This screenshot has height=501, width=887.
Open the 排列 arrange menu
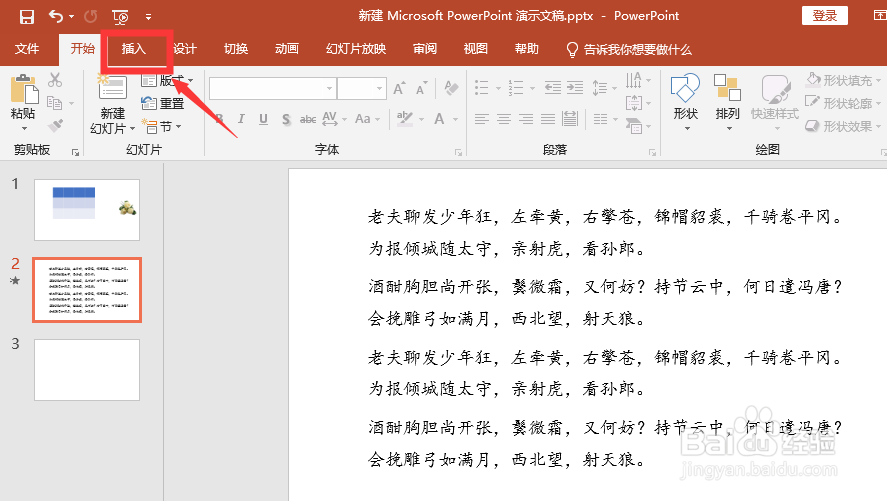(727, 102)
